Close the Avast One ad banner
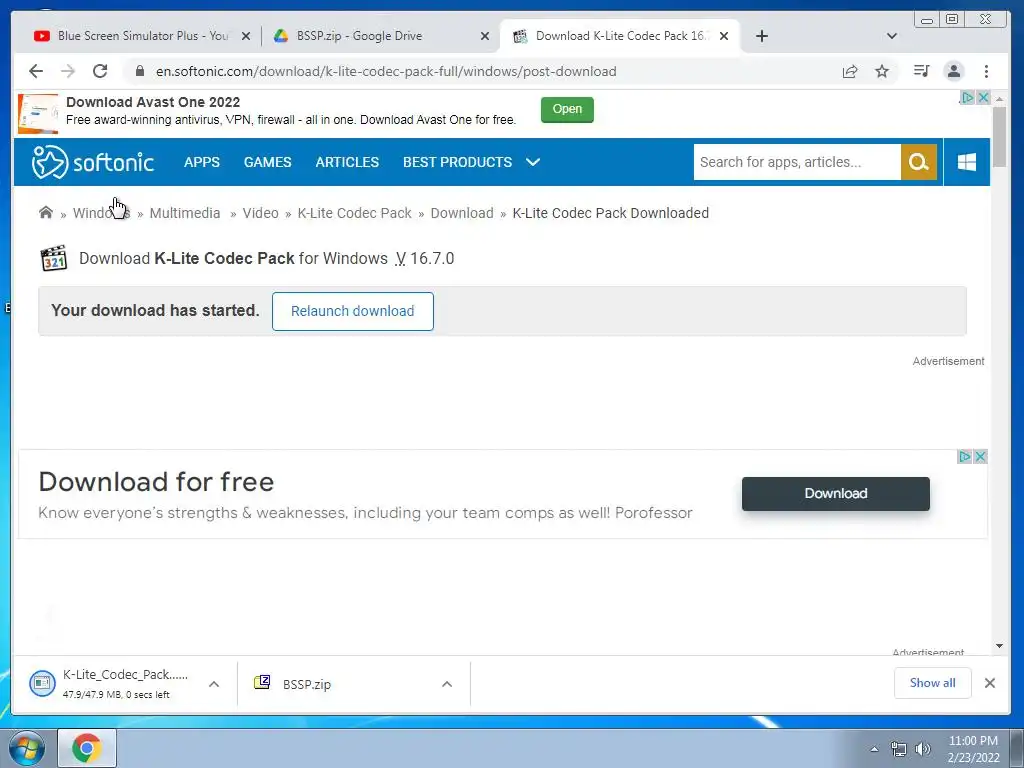Viewport: 1024px width, 768px height. tap(983, 97)
